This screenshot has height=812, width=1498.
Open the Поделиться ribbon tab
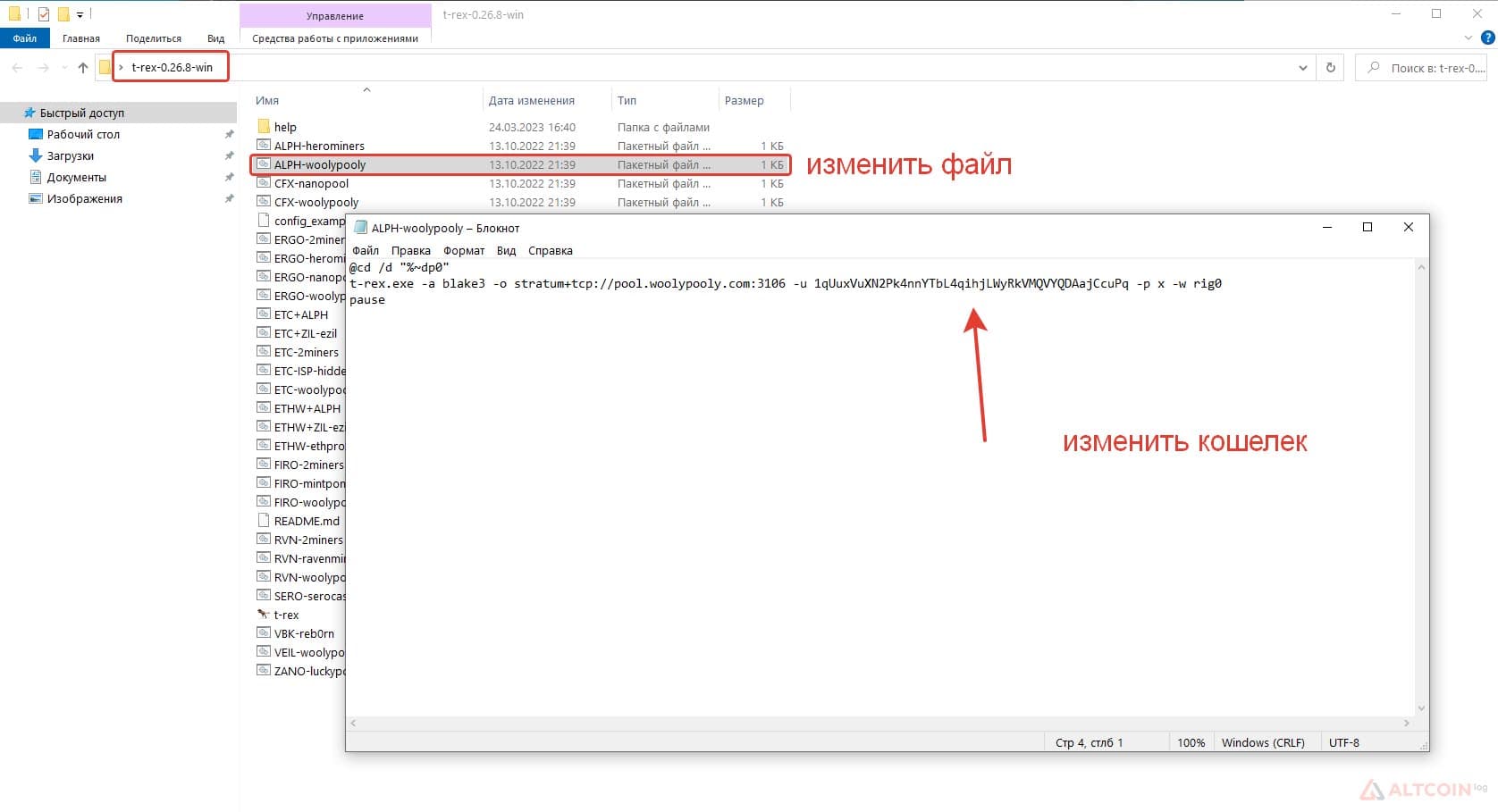point(154,38)
